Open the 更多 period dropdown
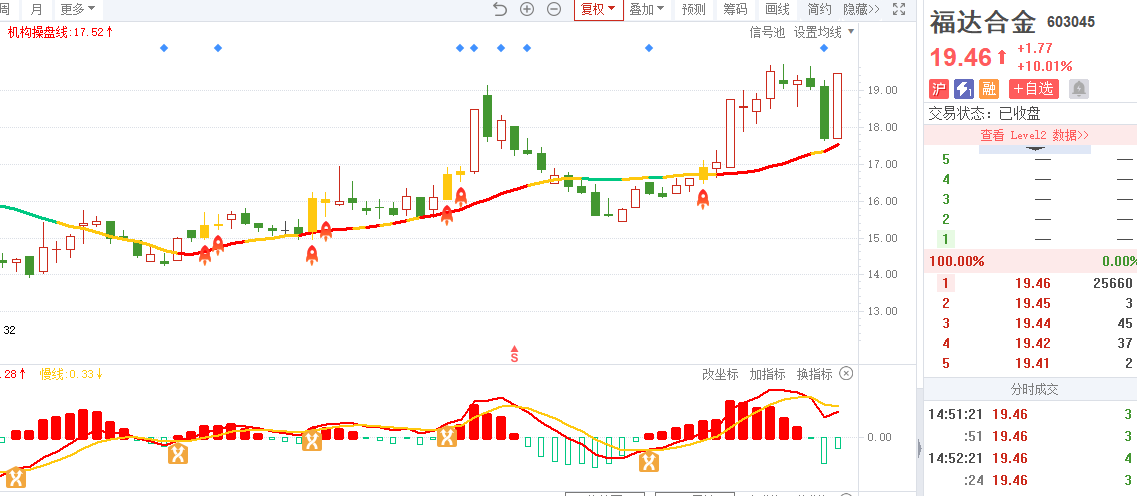Image resolution: width=1137 pixels, height=496 pixels. (77, 9)
